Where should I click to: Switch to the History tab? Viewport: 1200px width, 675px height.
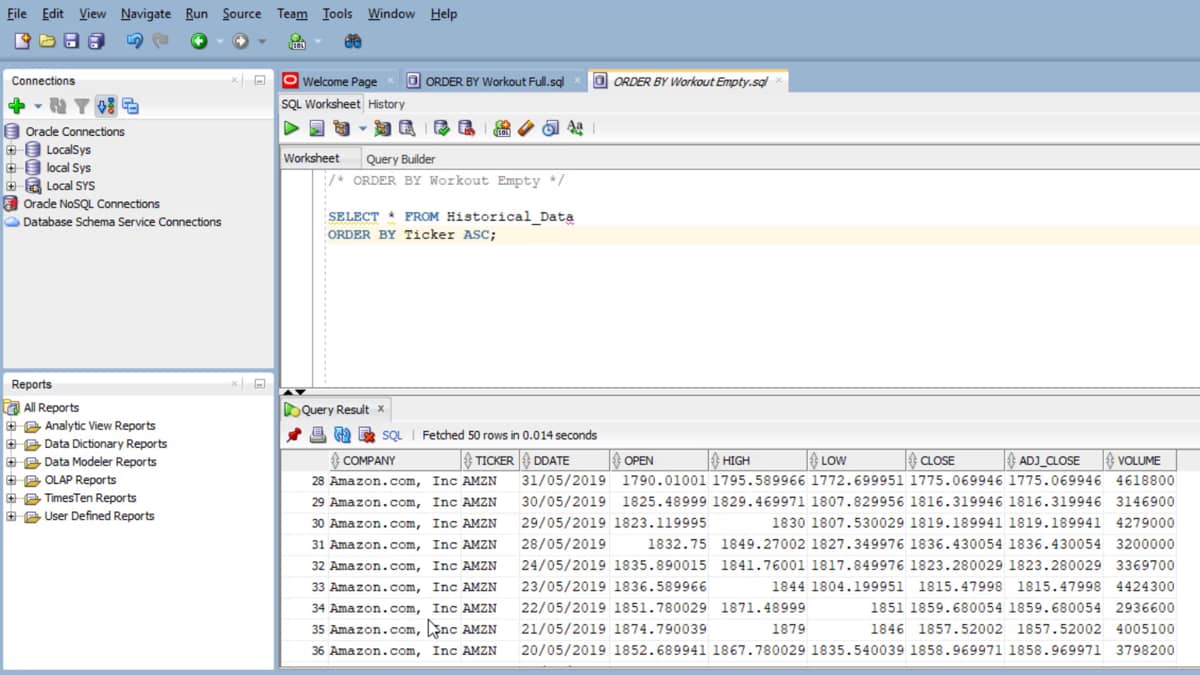point(386,104)
